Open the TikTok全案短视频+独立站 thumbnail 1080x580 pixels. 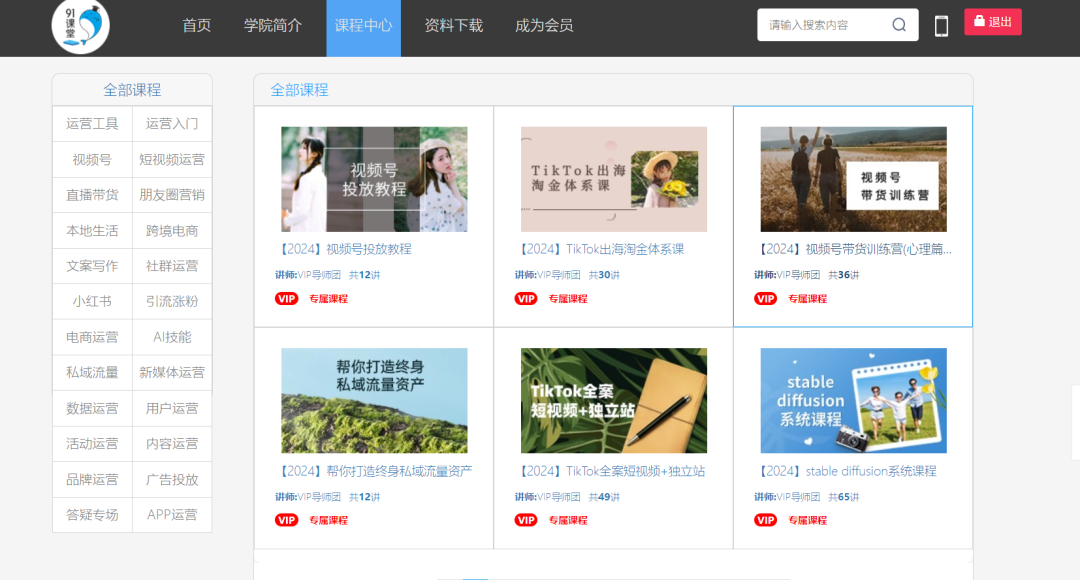614,401
